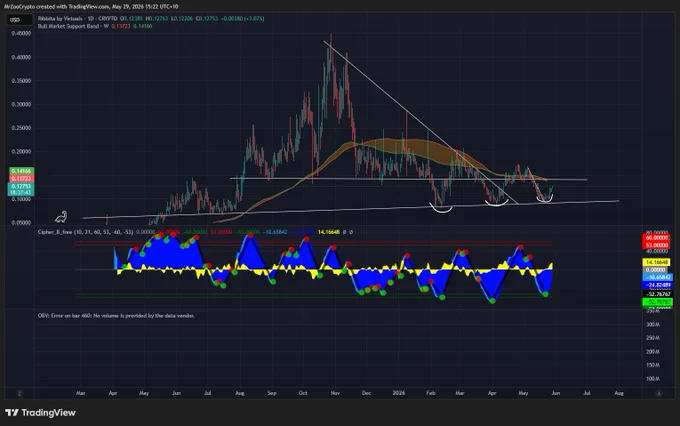Screen dimensions: 680x426
Task: Click the yellow 14.16648 value in Cipher legend
Action: [x=329, y=232]
